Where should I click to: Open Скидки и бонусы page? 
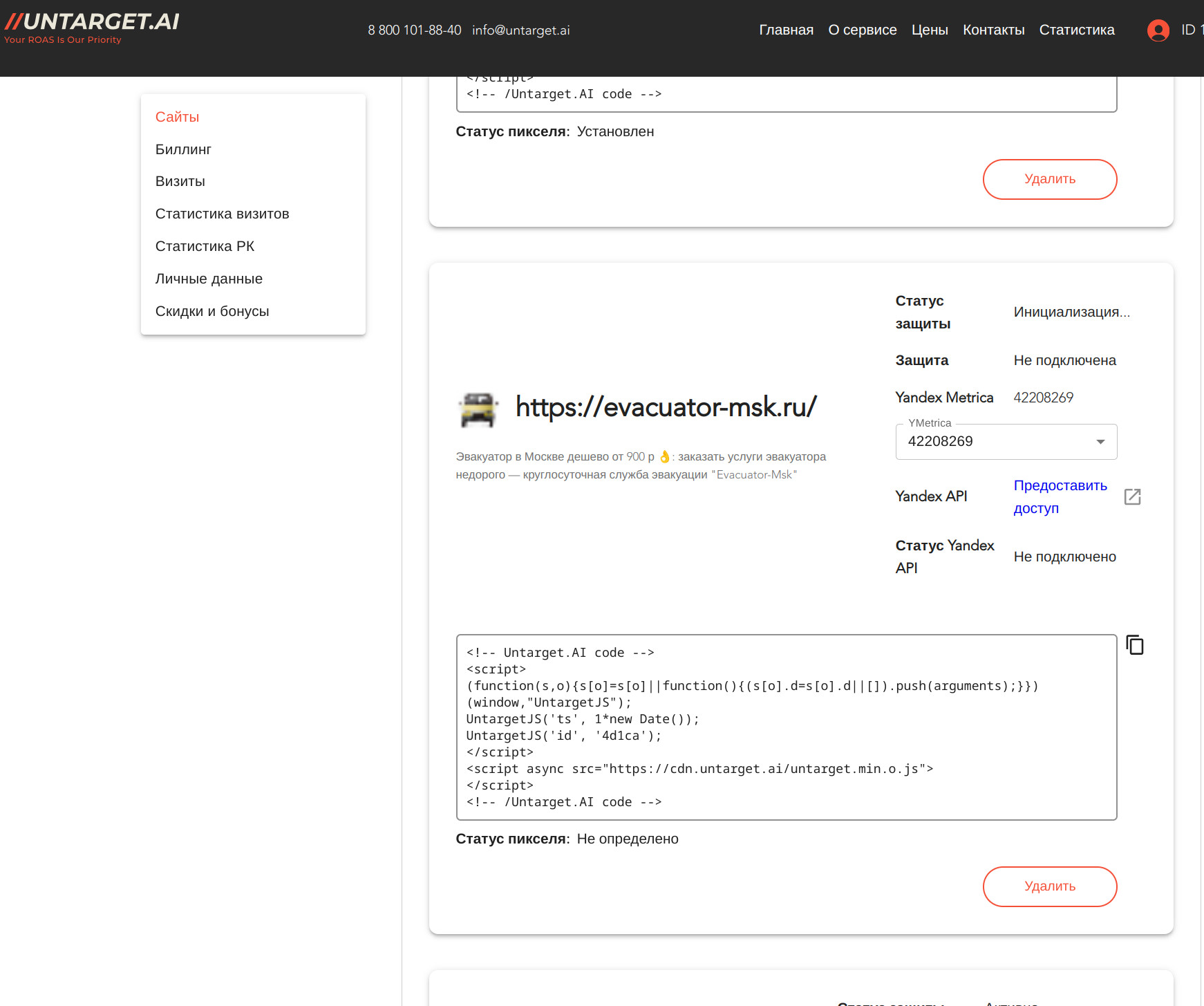(x=212, y=310)
